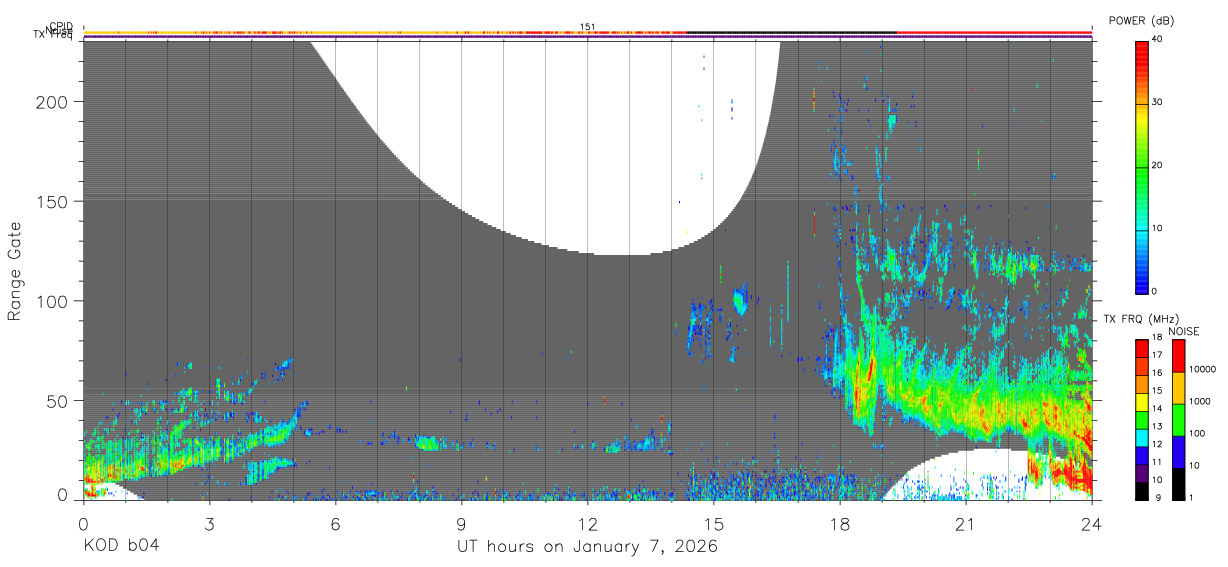Viewport: 1228px width, 567px height.
Task: Select the red top segment of TX FRQ scale
Action: tap(1141, 349)
